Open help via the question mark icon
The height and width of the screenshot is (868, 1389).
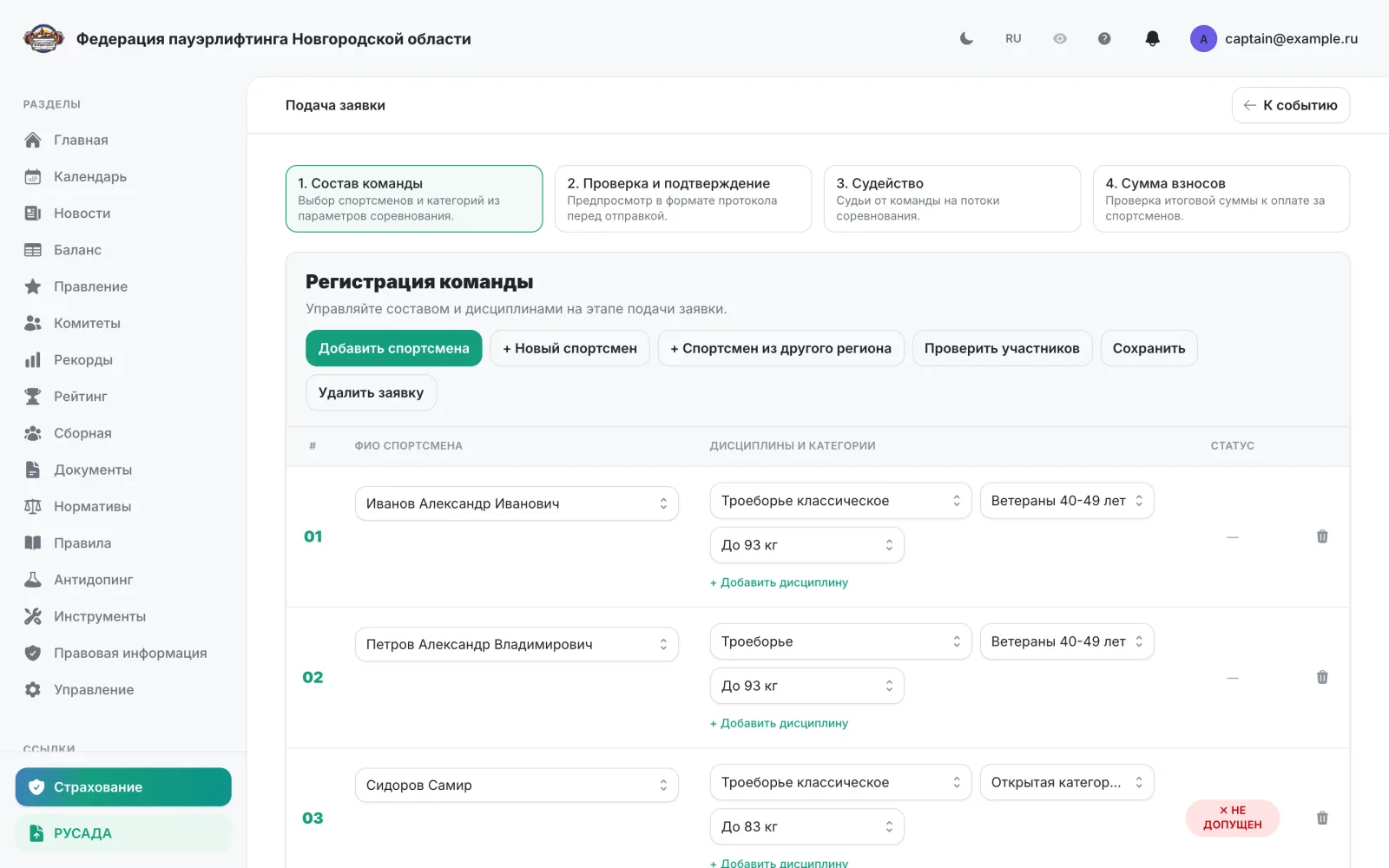[x=1104, y=38]
